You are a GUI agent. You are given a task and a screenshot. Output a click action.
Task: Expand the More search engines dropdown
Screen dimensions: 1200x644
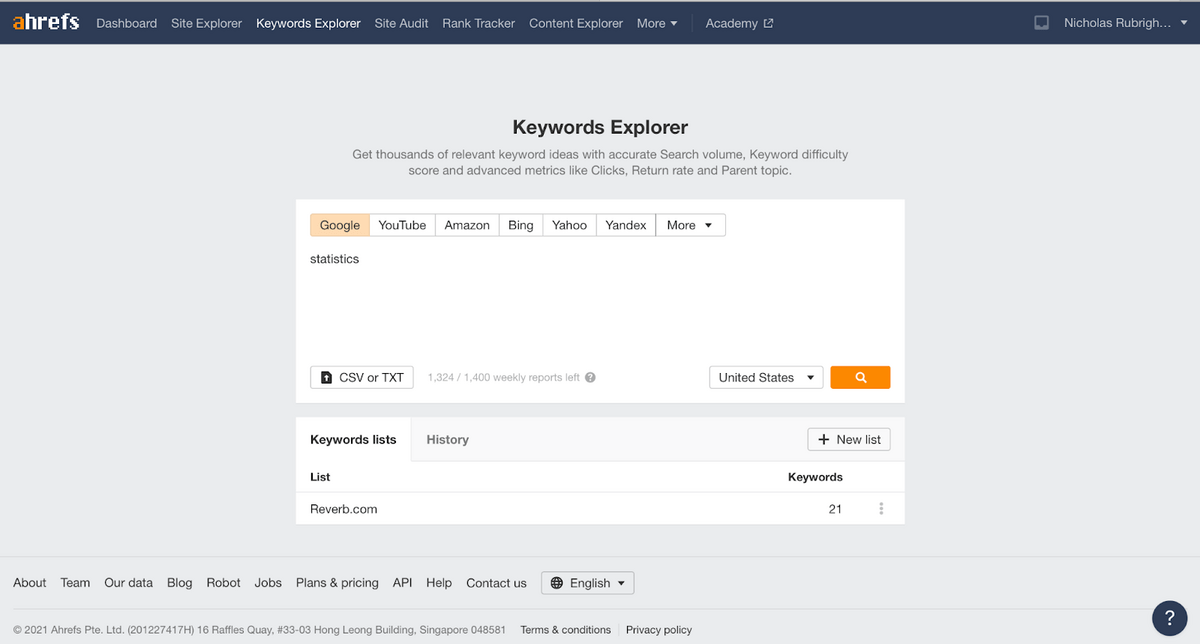point(690,225)
